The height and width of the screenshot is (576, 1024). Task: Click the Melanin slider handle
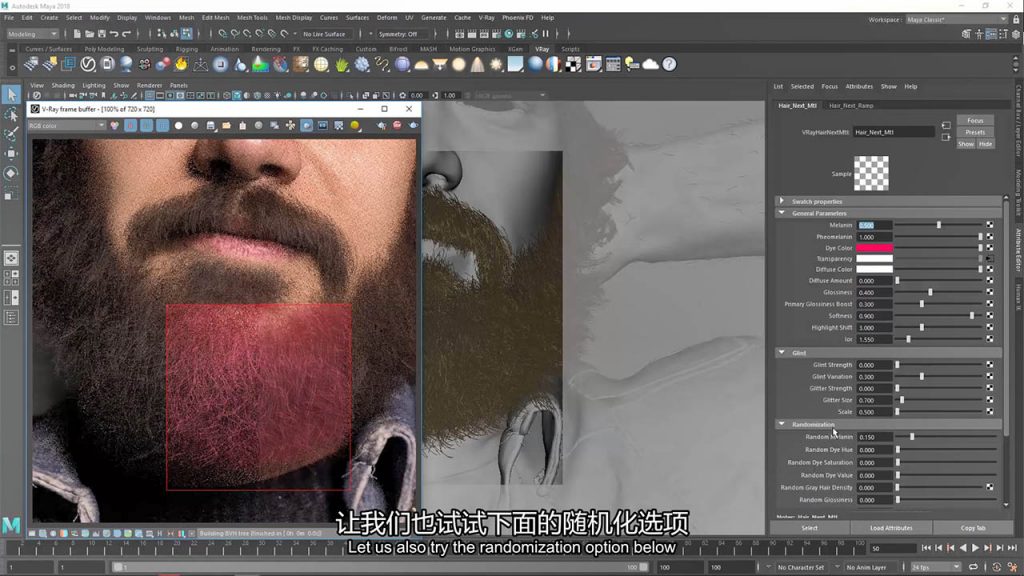click(938, 225)
